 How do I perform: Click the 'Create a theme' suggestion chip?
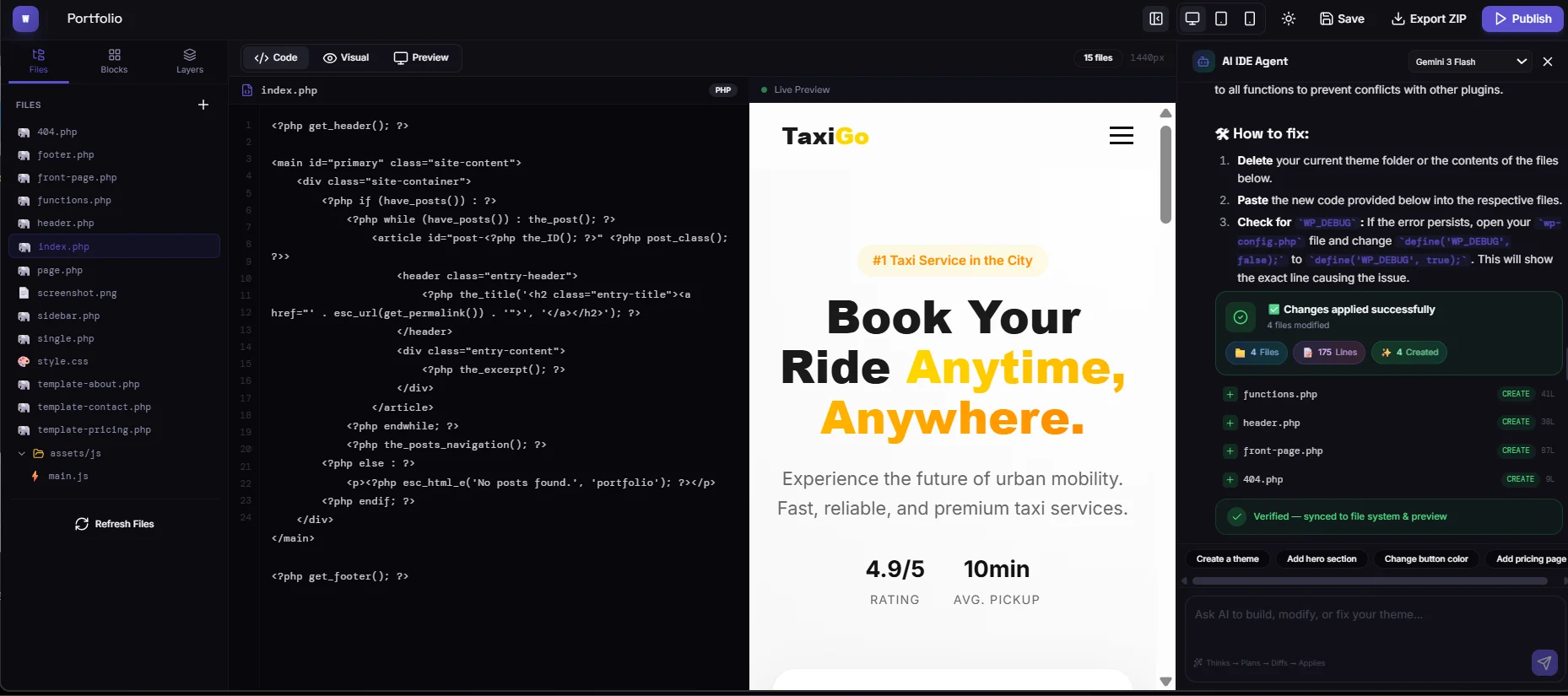click(1228, 558)
